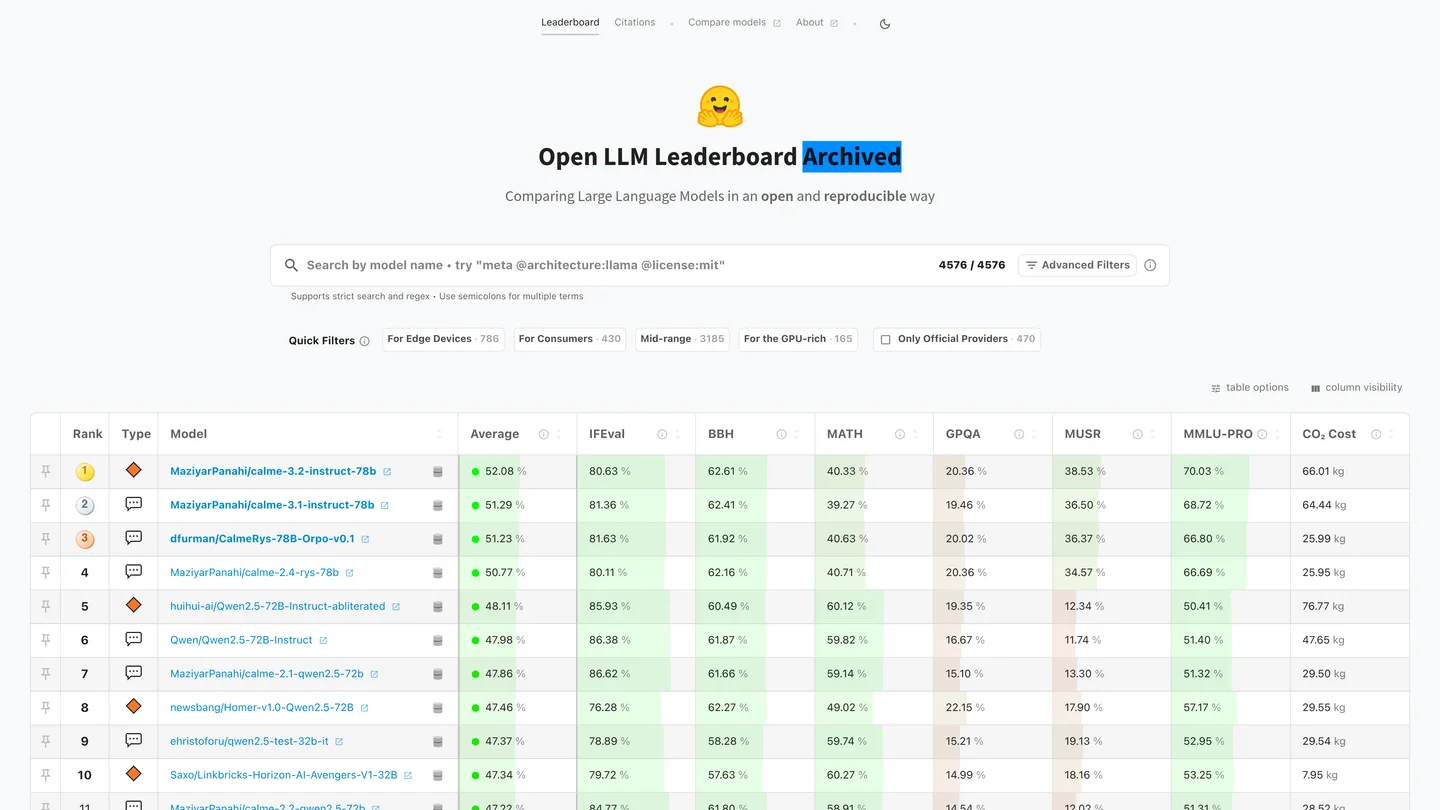This screenshot has width=1440, height=810.
Task: Open the column visibility menu
Action: point(1357,388)
